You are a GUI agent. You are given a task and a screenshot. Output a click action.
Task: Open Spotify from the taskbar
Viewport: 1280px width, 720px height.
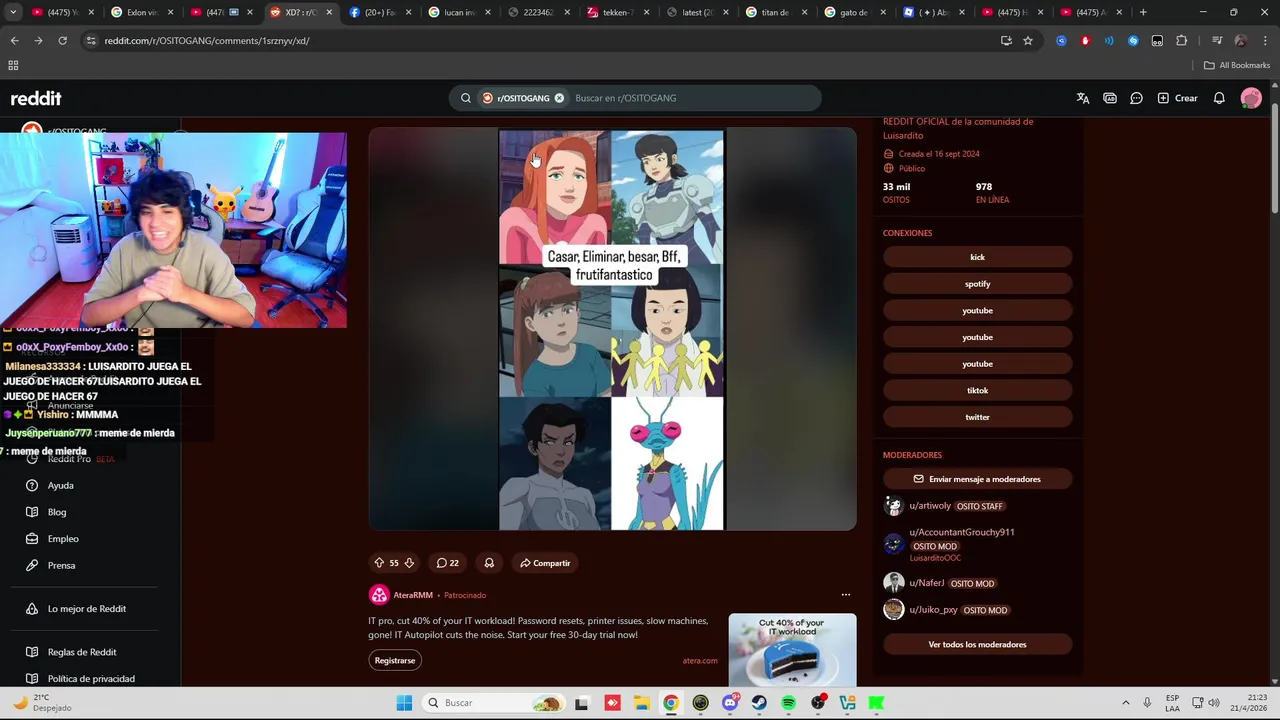[x=789, y=703]
